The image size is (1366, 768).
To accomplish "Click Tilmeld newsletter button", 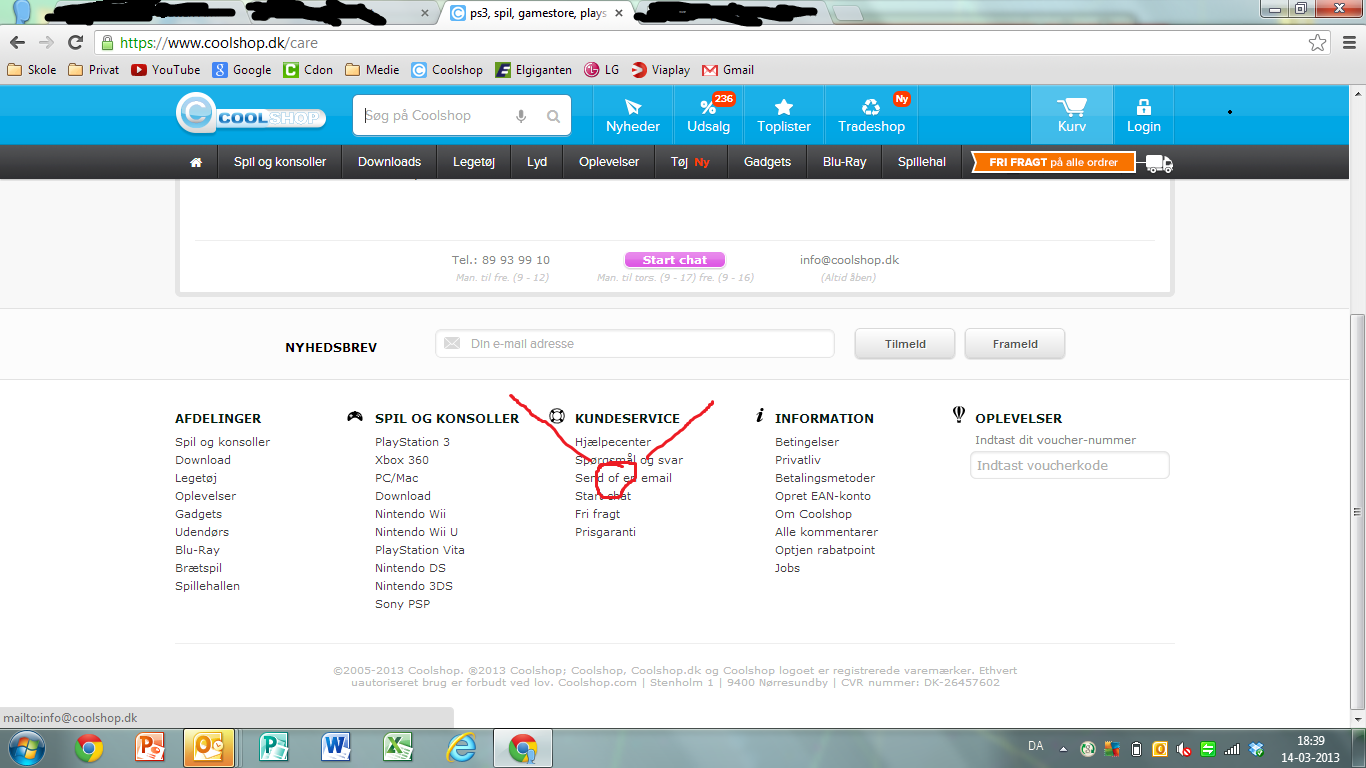I will point(905,344).
